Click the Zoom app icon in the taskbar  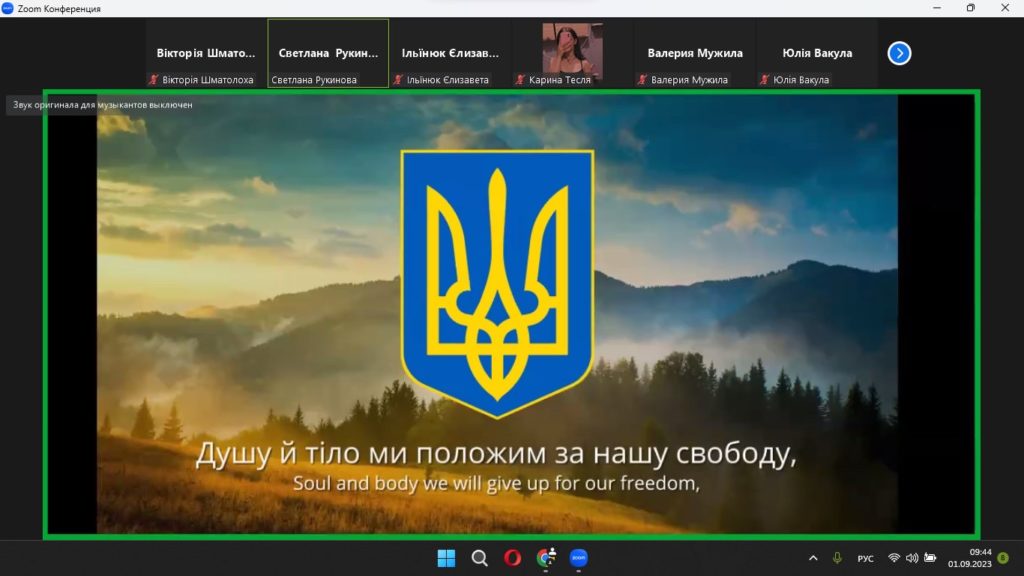click(x=579, y=558)
